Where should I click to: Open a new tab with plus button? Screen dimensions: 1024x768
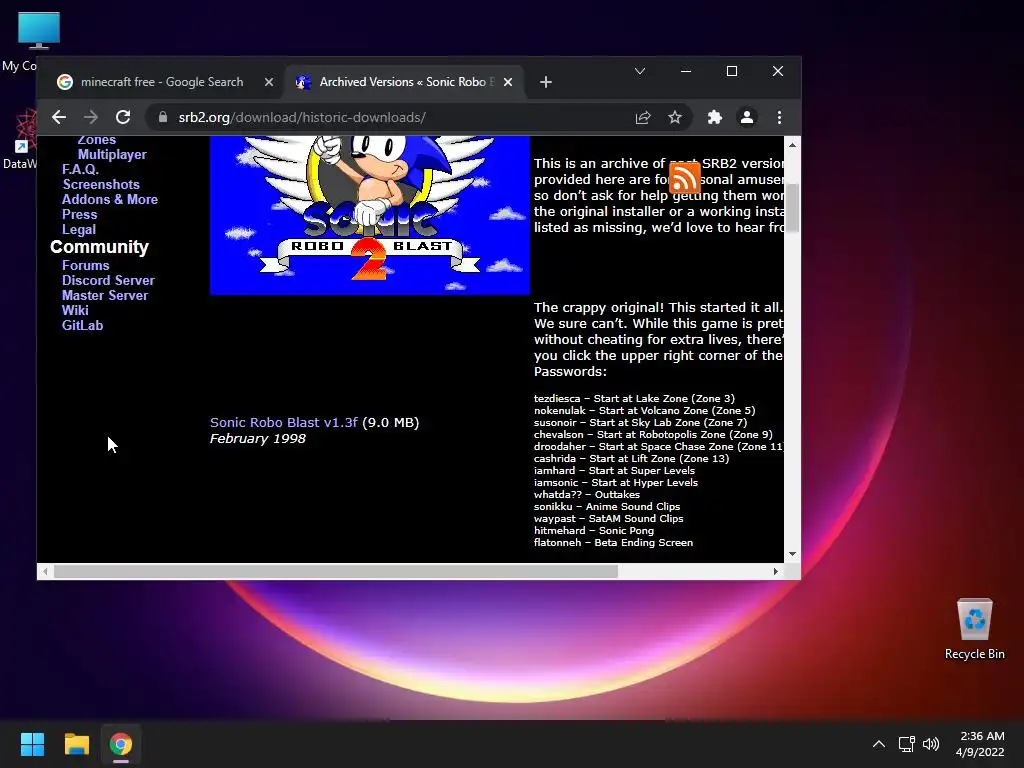(546, 82)
